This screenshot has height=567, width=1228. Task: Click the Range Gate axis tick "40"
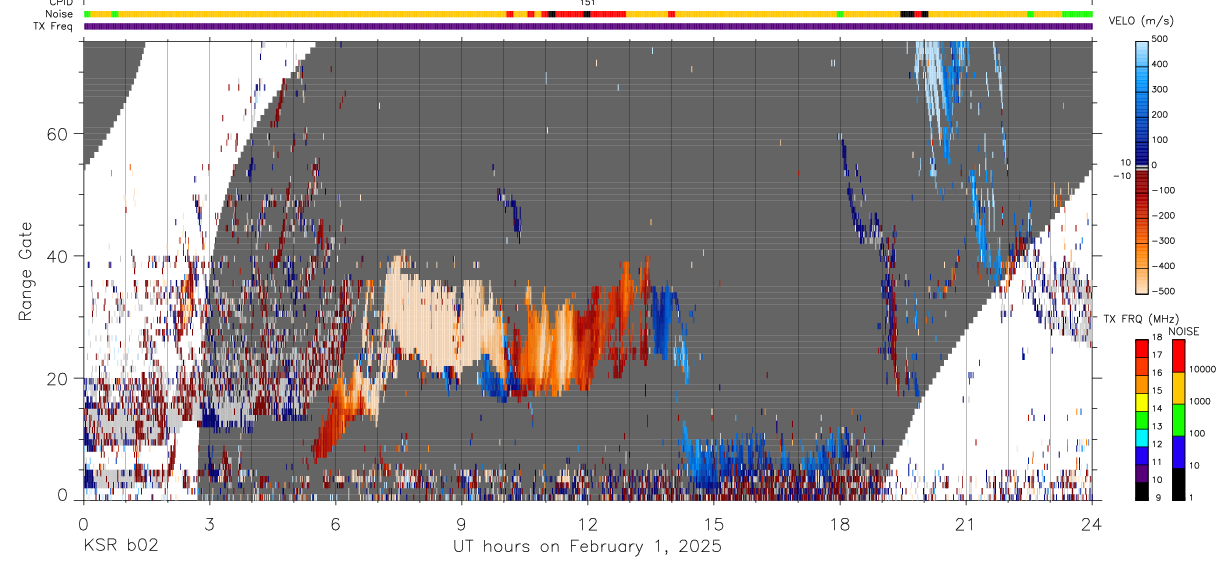(56, 256)
